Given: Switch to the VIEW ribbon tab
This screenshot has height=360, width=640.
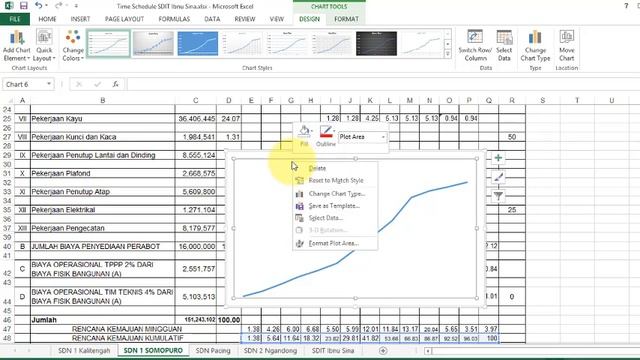Looking at the screenshot, I should pyautogui.click(x=276, y=19).
